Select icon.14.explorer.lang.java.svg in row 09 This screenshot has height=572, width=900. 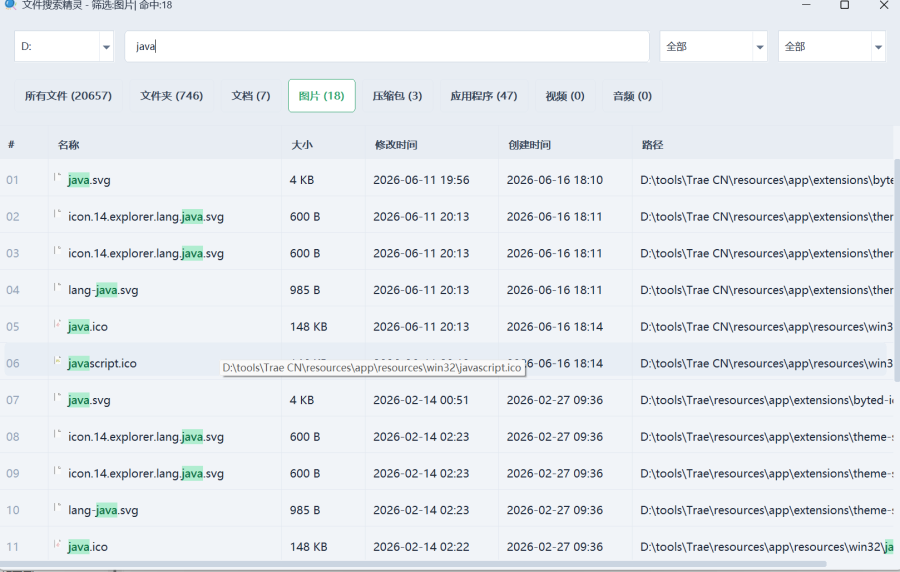(146, 473)
